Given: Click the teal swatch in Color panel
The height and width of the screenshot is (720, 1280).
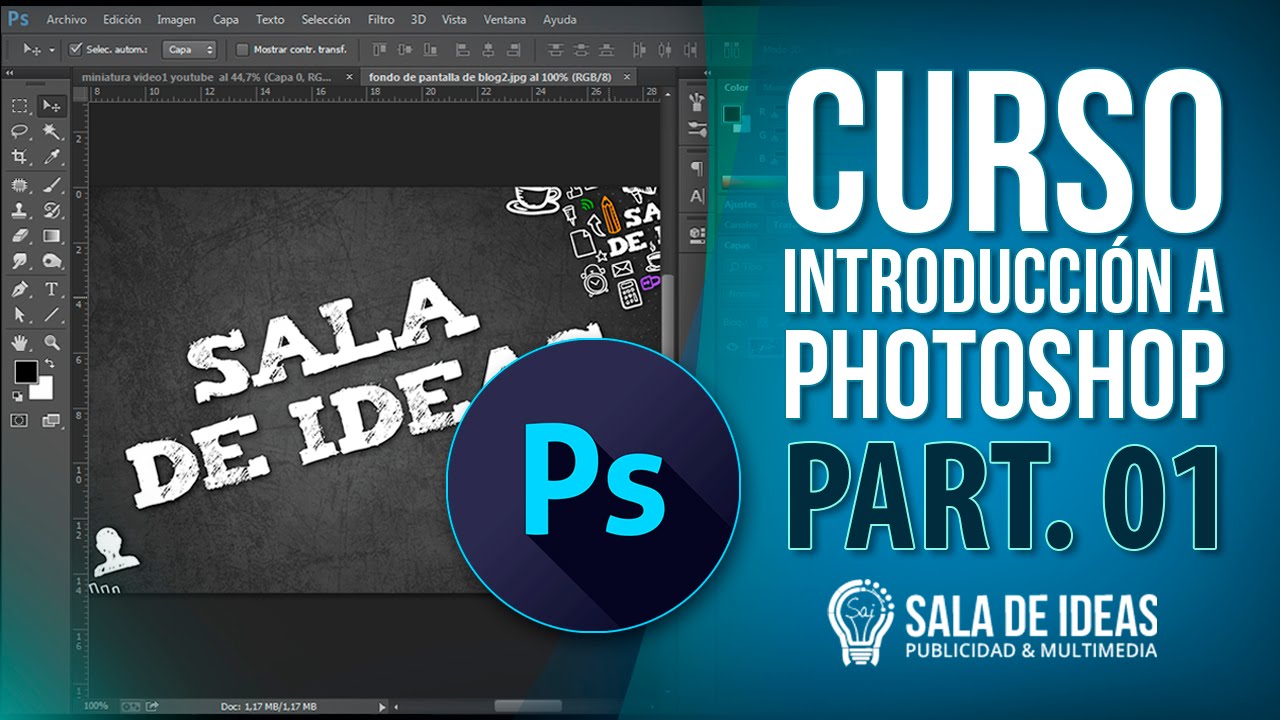Looking at the screenshot, I should coord(733,113).
